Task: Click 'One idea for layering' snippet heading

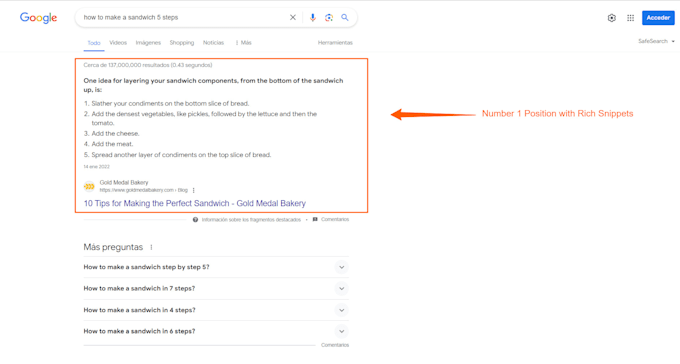Action: point(213,85)
